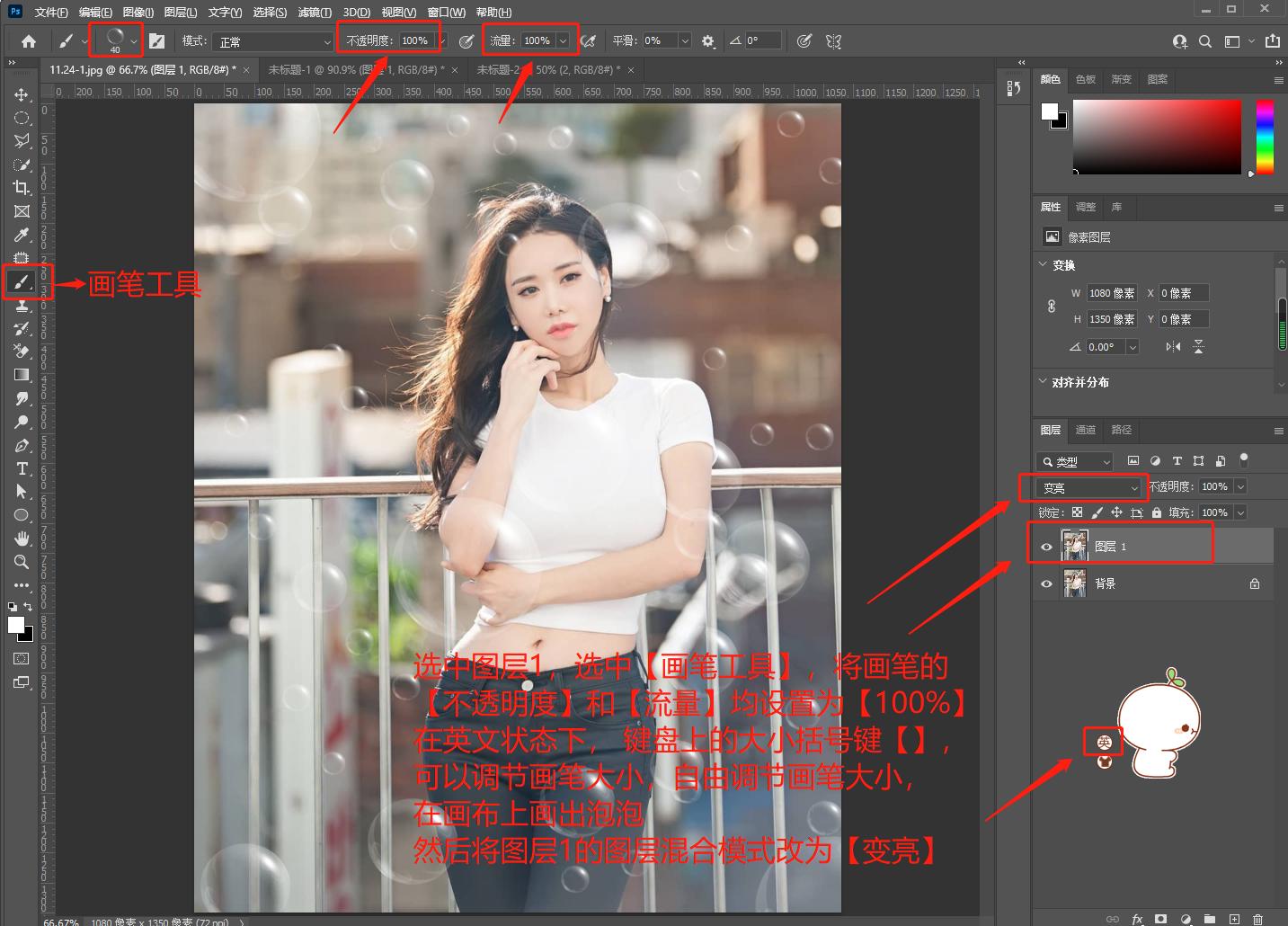The height and width of the screenshot is (926, 1288).
Task: Select the Eyedropper tool
Action: (22, 235)
